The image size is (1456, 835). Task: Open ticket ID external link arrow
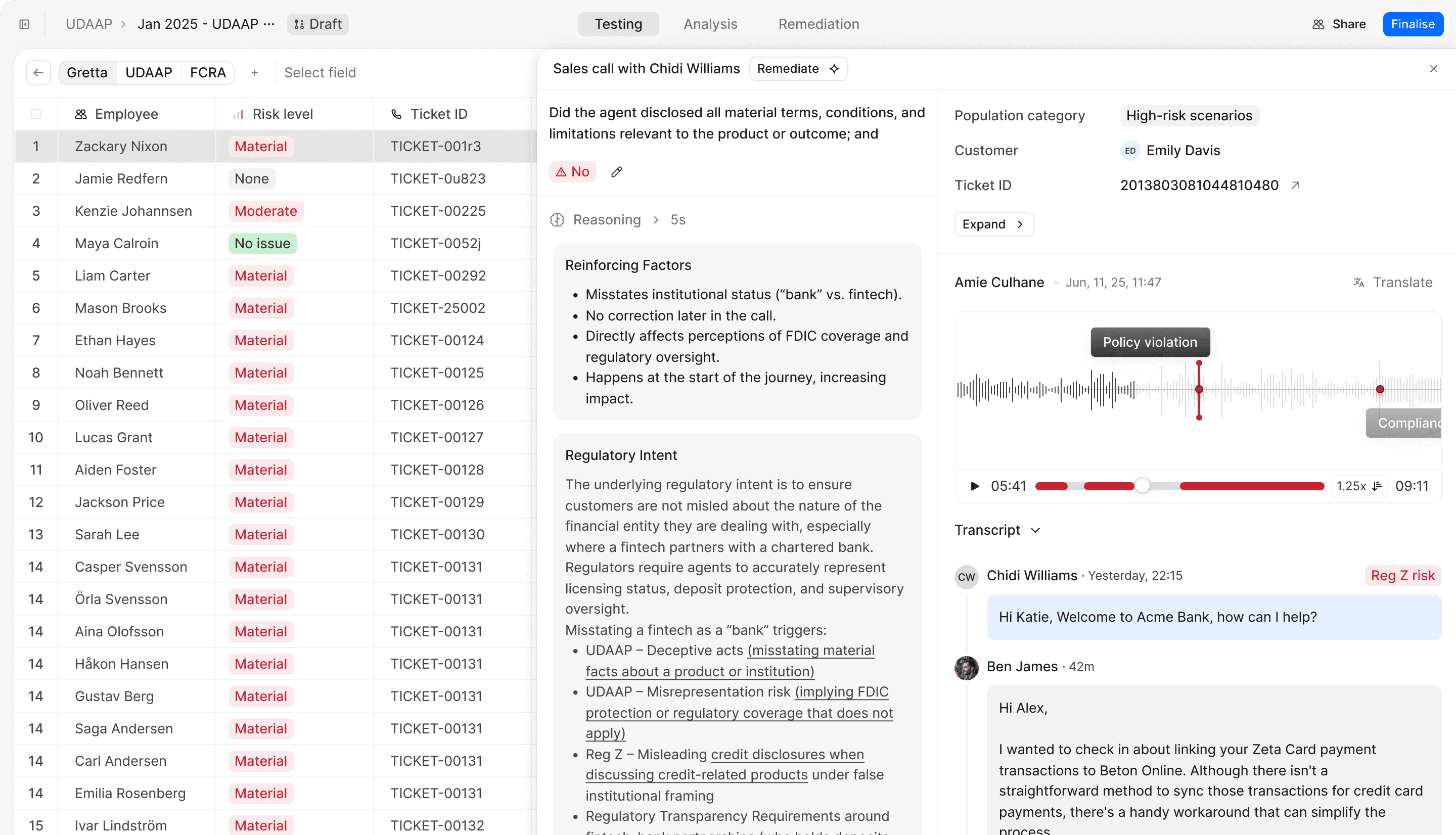(x=1295, y=185)
